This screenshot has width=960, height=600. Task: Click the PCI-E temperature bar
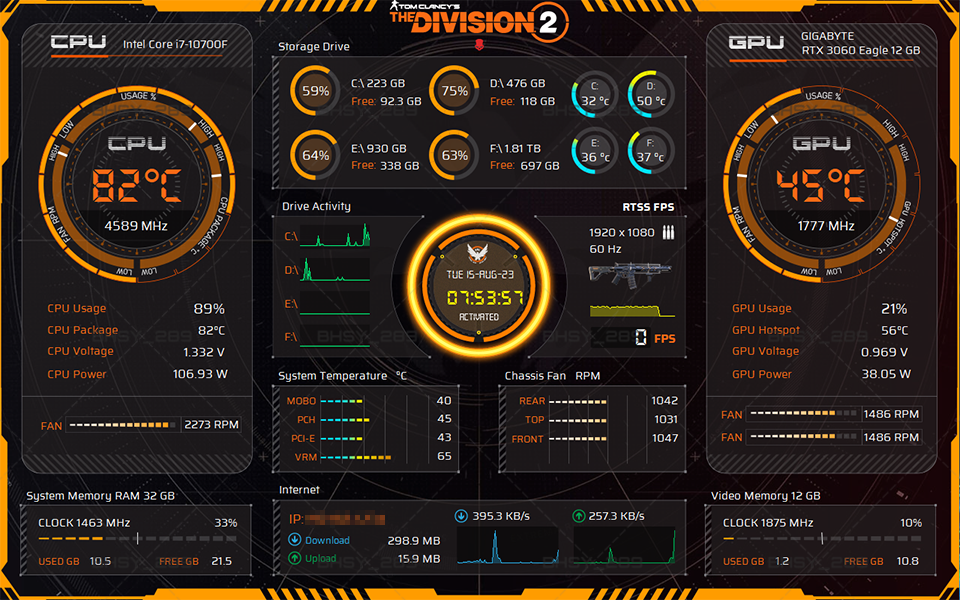click(342, 439)
